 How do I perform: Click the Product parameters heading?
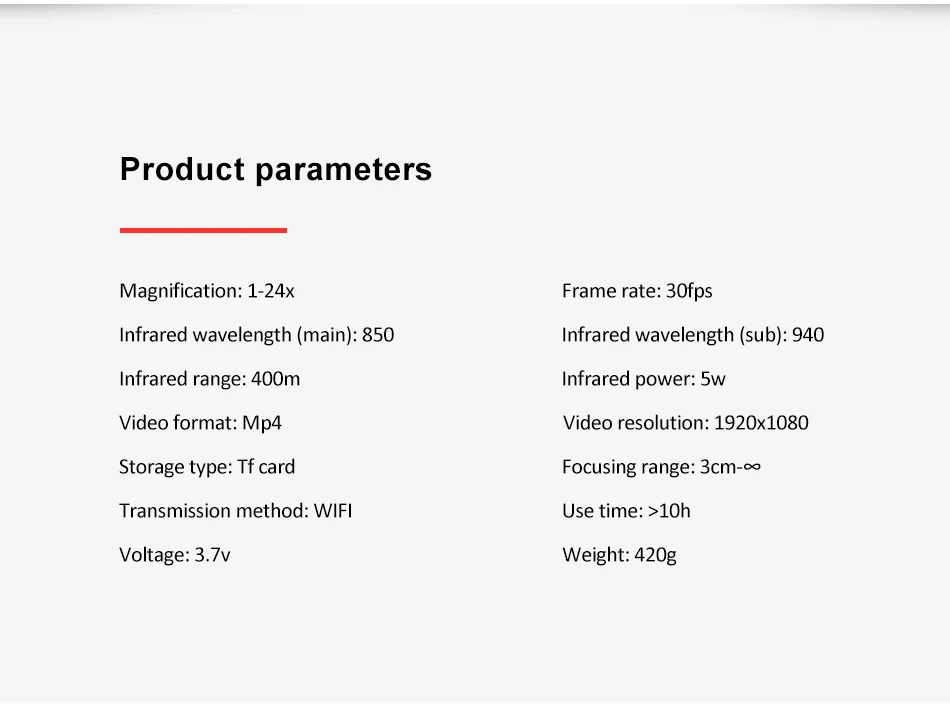[276, 170]
